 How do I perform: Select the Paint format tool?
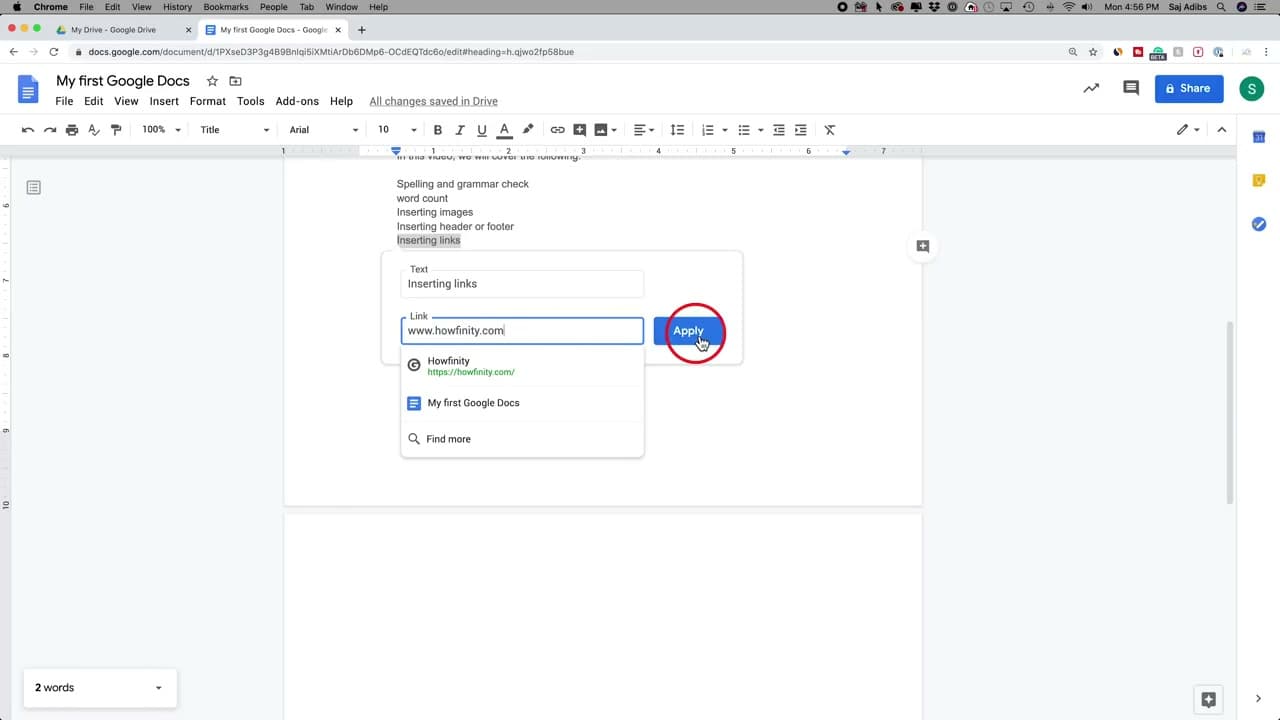116,130
